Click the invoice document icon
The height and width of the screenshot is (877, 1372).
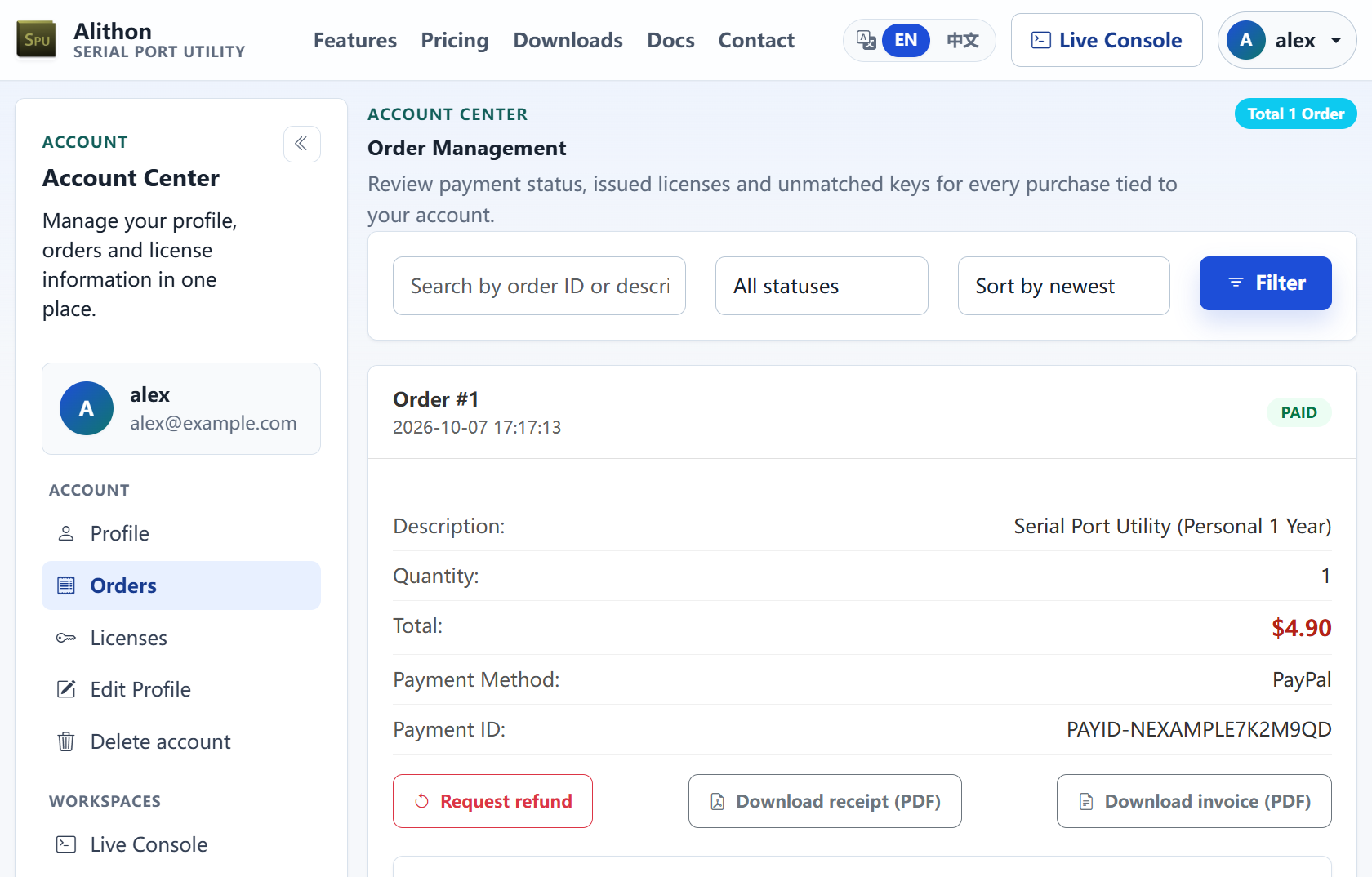(x=1086, y=802)
